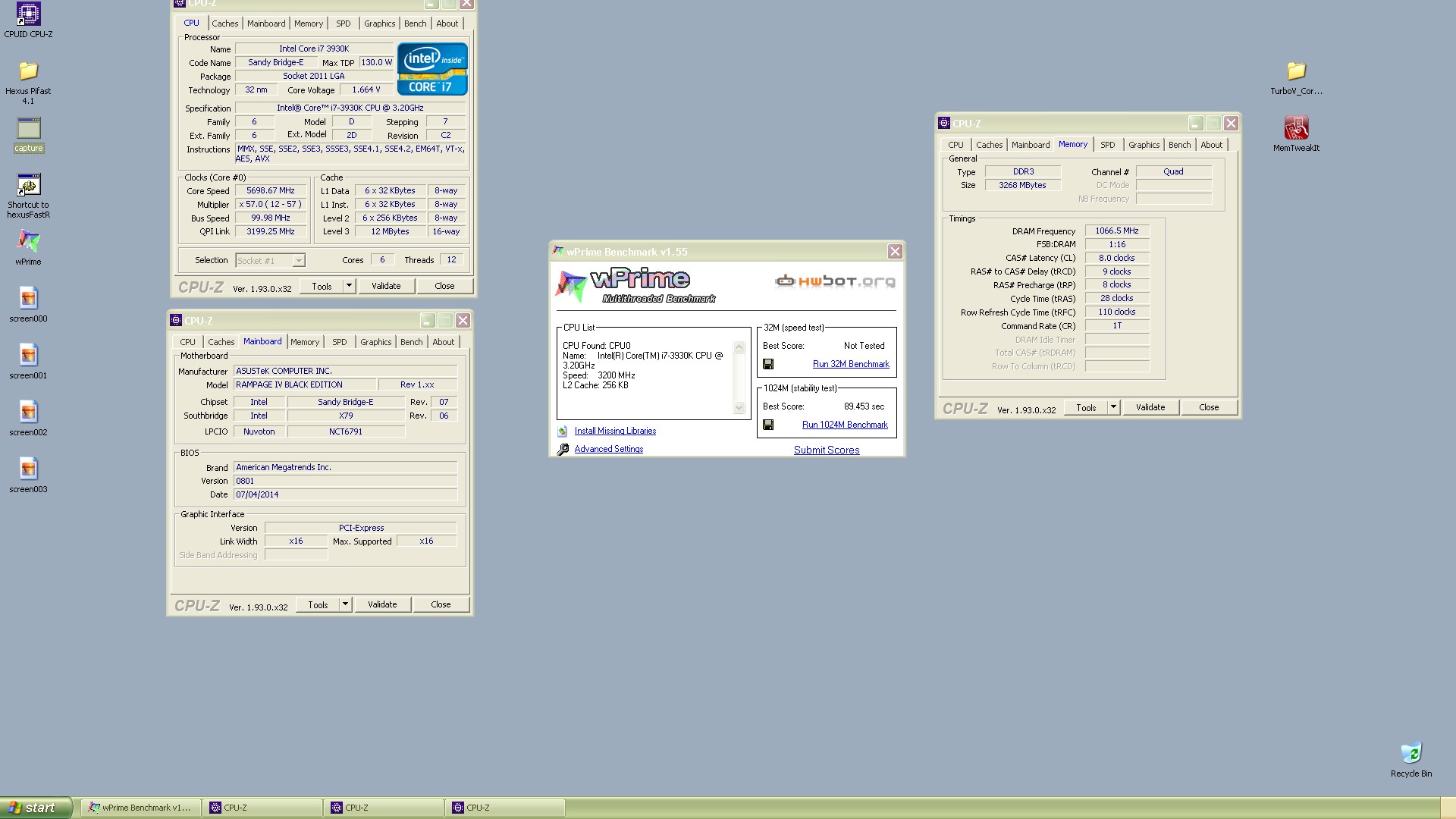The image size is (1456, 819).
Task: Click the 89.453 sec best score
Action: pyautogui.click(x=864, y=406)
